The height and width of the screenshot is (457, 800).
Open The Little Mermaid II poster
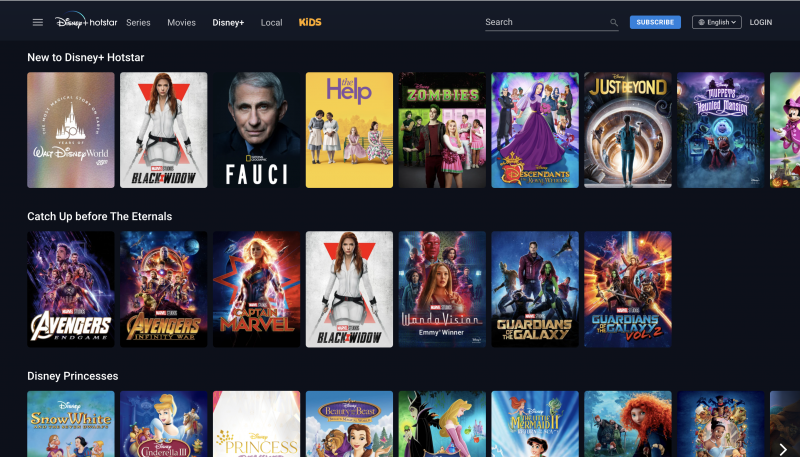[x=535, y=424]
